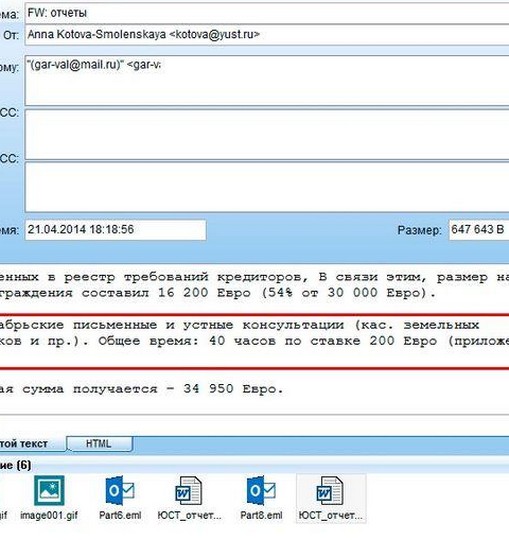
Task: Select the highlighted ЮСТ_отчет Word attachment
Action: (330, 498)
